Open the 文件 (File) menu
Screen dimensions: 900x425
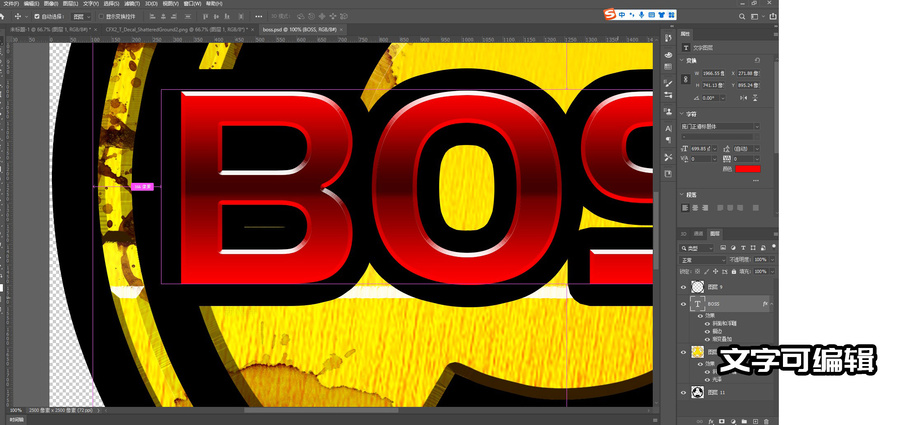tap(11, 3)
